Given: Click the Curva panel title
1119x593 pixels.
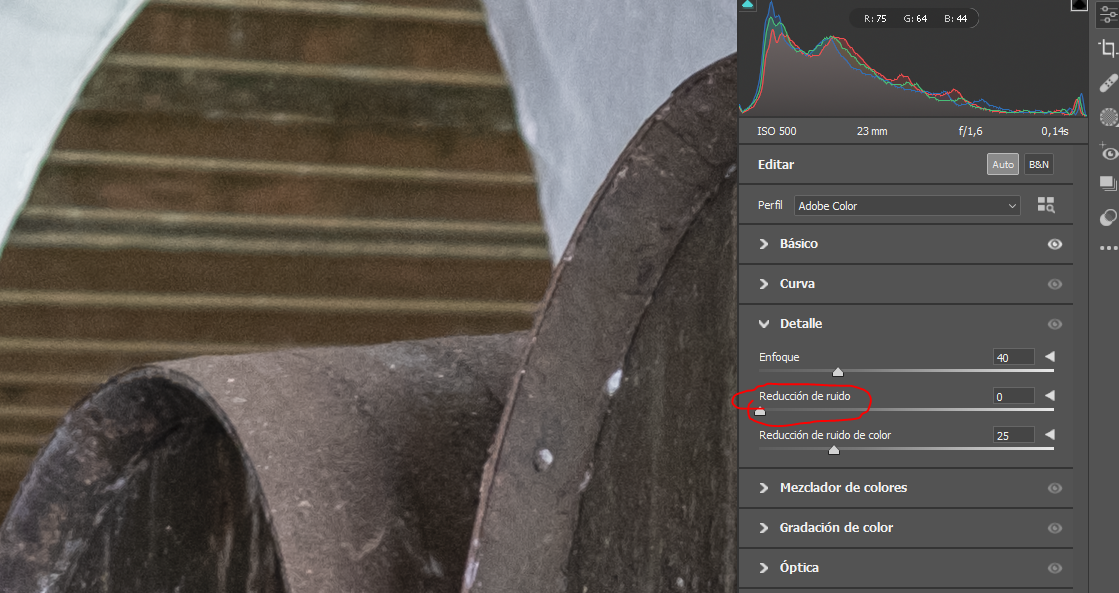Looking at the screenshot, I should point(797,284).
